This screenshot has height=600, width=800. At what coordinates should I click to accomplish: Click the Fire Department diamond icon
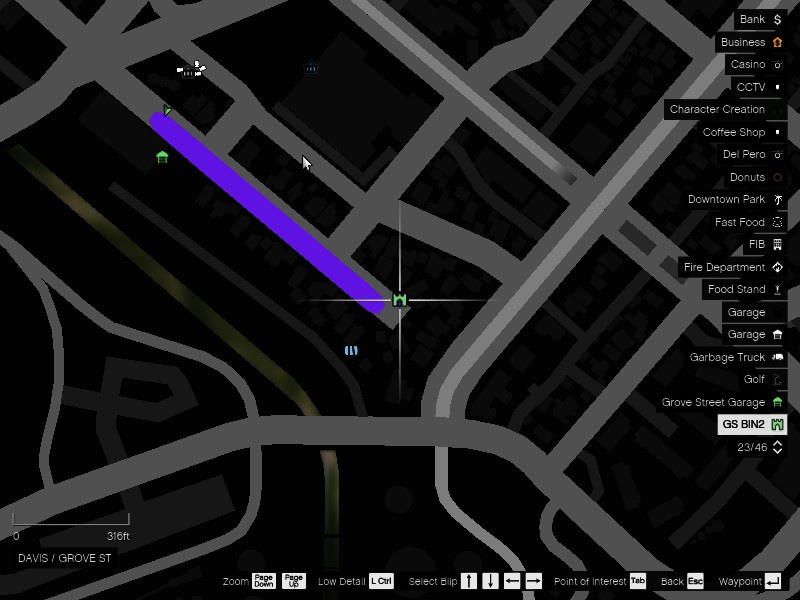(777, 267)
